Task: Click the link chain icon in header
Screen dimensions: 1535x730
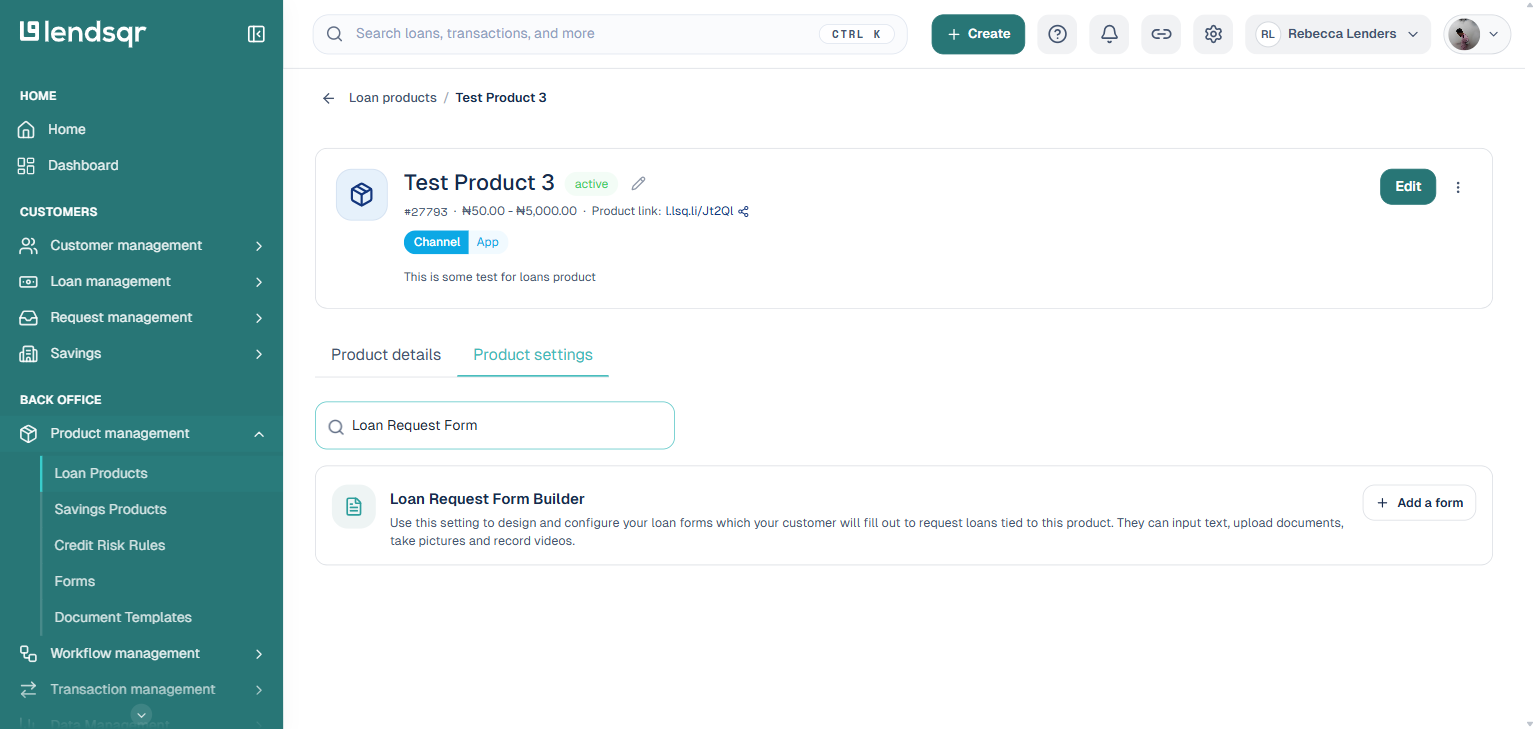Action: 1161,34
